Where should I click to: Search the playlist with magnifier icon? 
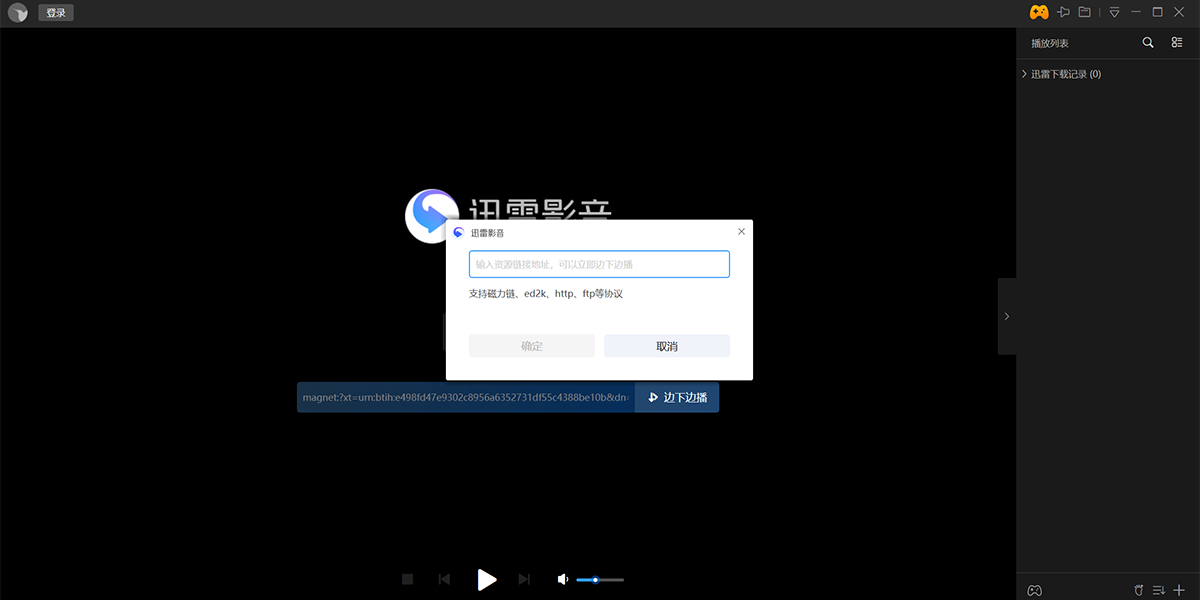pos(1148,43)
